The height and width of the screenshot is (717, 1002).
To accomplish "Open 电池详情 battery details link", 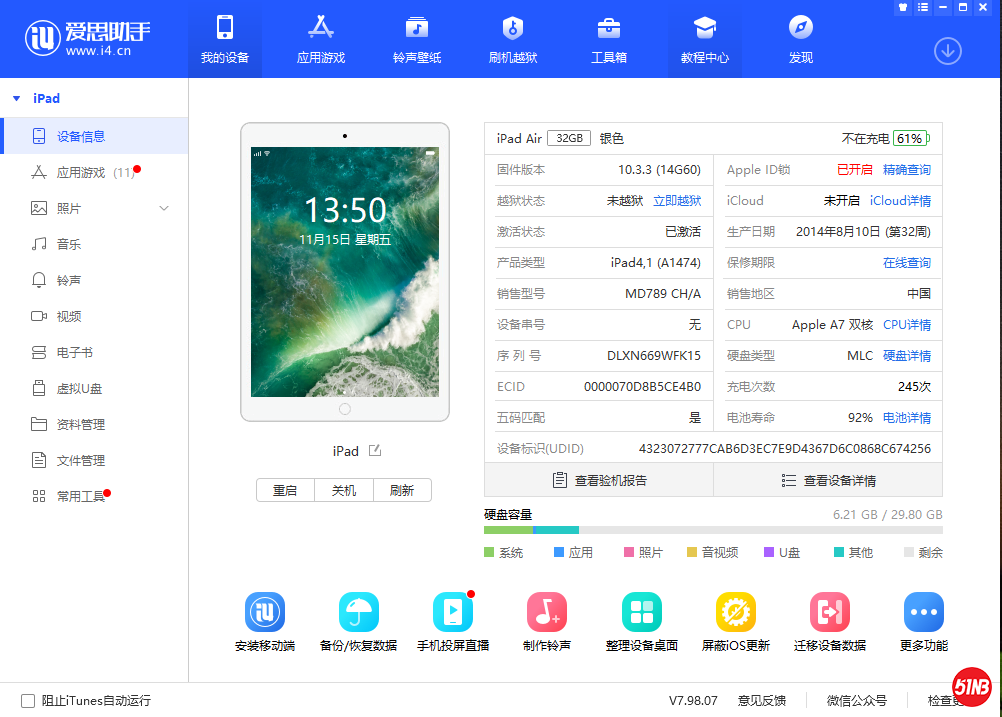I will click(906, 417).
